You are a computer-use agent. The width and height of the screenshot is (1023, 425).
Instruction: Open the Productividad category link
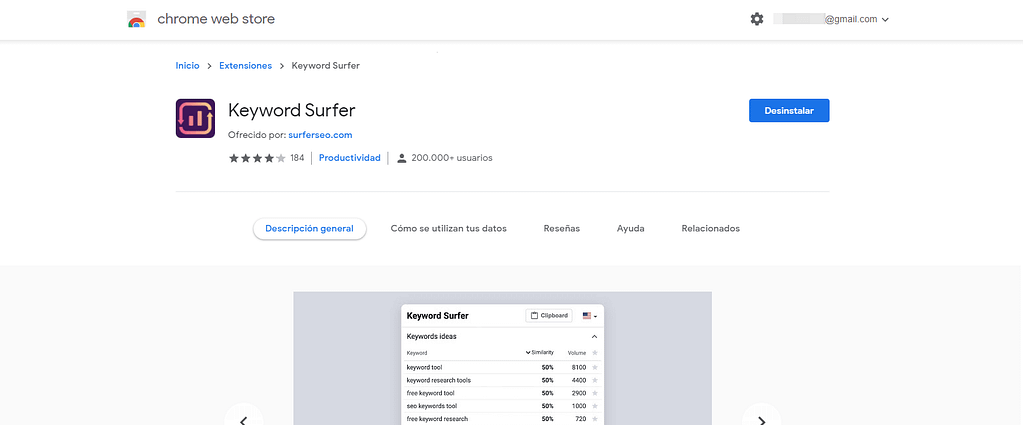click(x=350, y=158)
